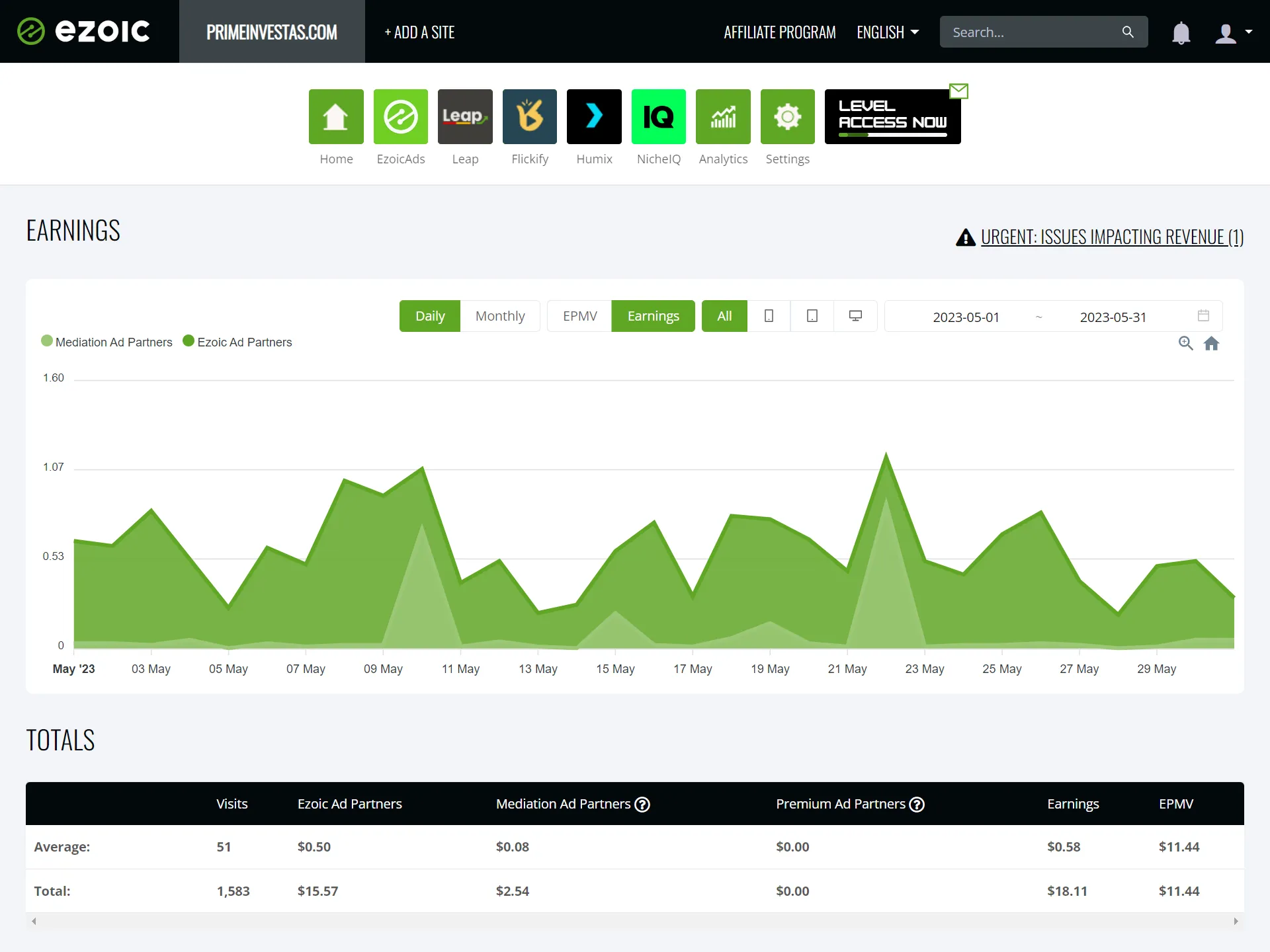Filter by mobile phone device icon
The height and width of the screenshot is (952, 1270).
[x=769, y=316]
